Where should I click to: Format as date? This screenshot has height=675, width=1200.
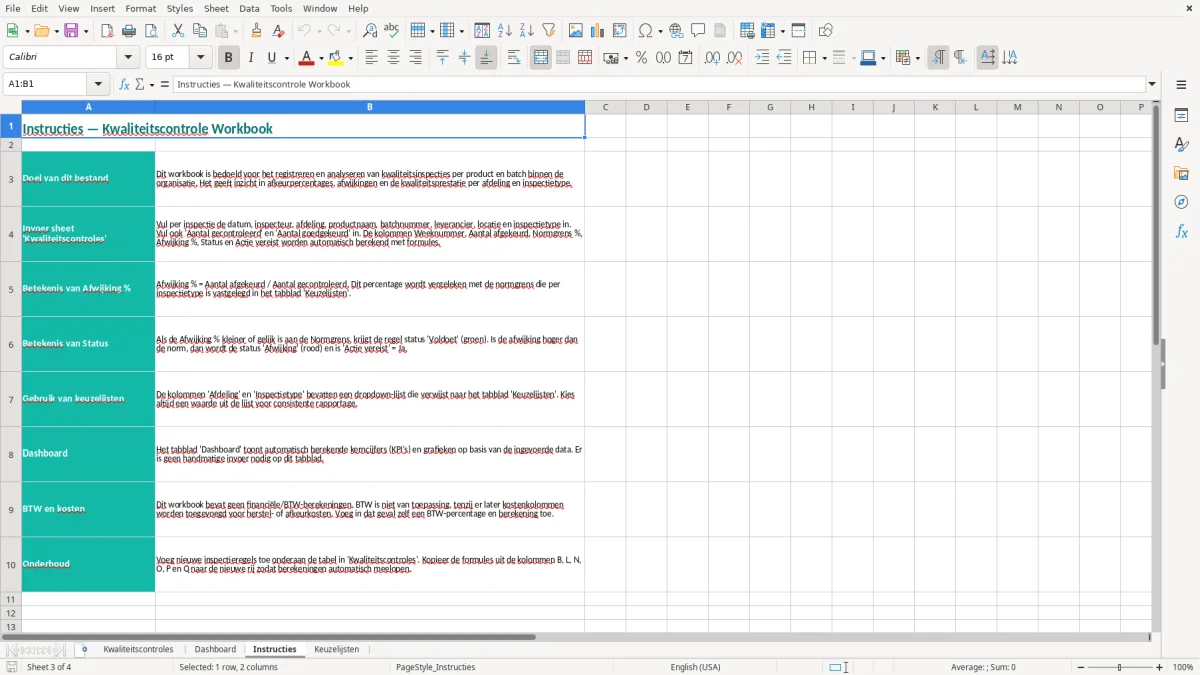click(685, 58)
